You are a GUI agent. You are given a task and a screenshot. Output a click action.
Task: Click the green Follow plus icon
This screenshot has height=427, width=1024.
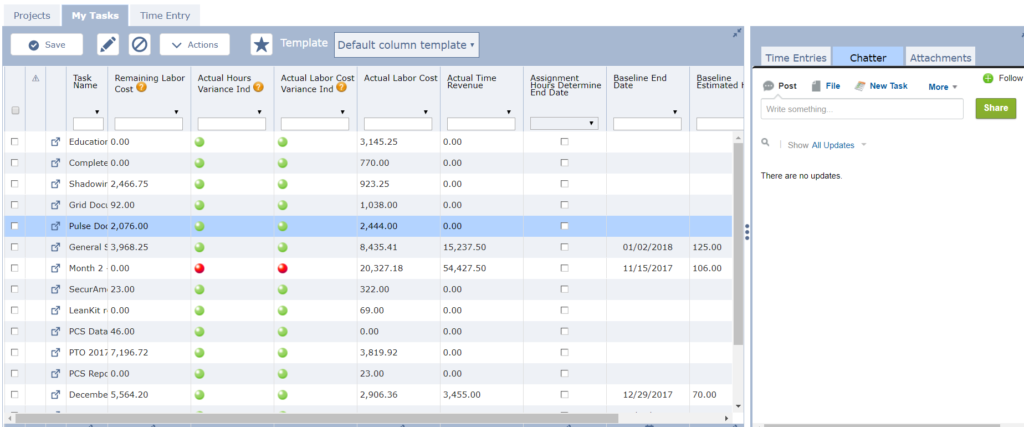click(988, 78)
